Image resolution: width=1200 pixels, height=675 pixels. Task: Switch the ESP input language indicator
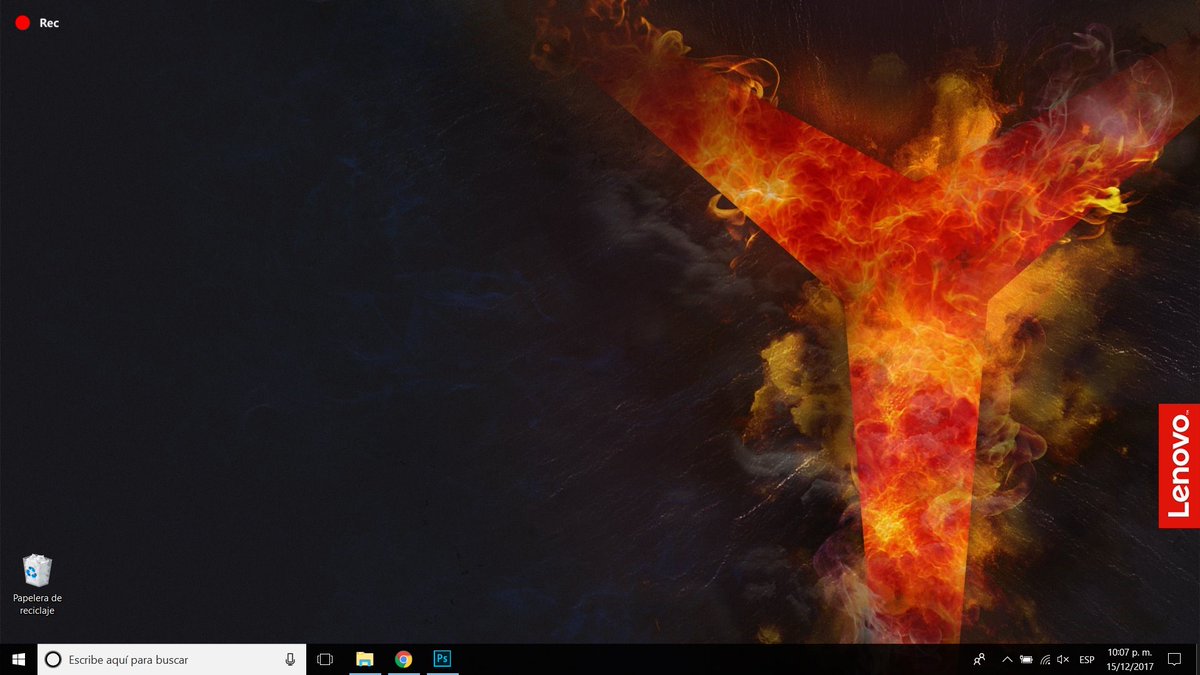pyautogui.click(x=1087, y=659)
